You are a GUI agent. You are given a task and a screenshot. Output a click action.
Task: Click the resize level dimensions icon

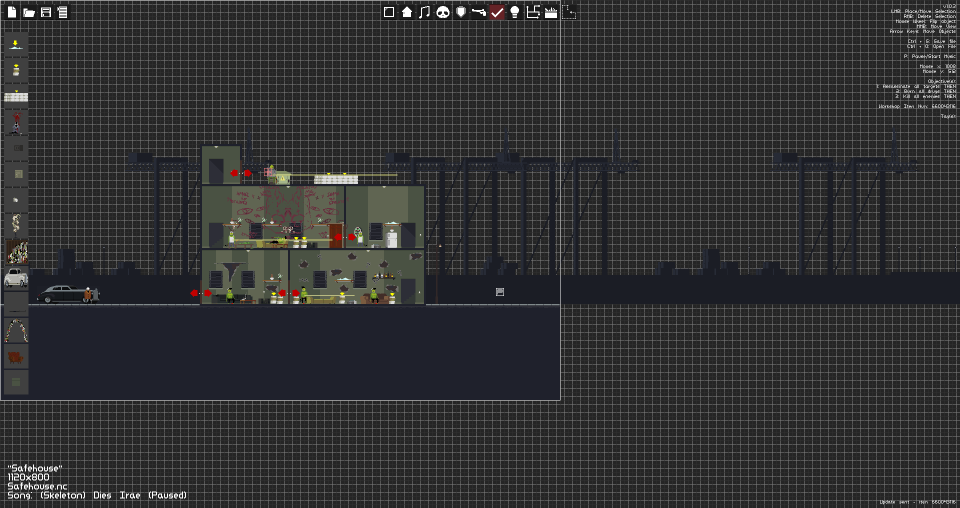533,12
